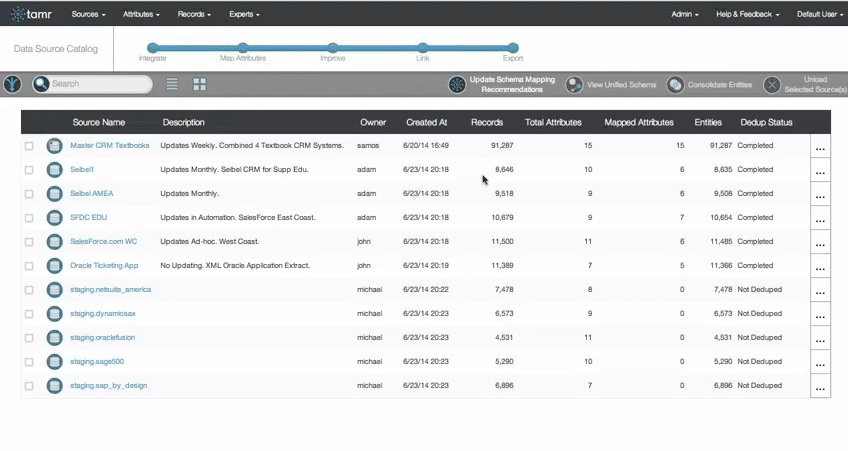Click Unload Selected Sources X icon
848x451 pixels.
(772, 85)
